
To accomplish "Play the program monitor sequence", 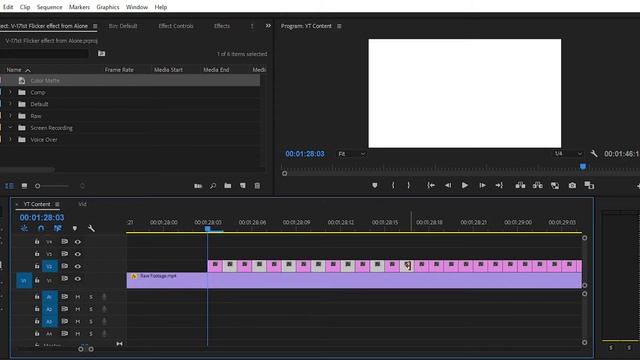I will [464, 185].
